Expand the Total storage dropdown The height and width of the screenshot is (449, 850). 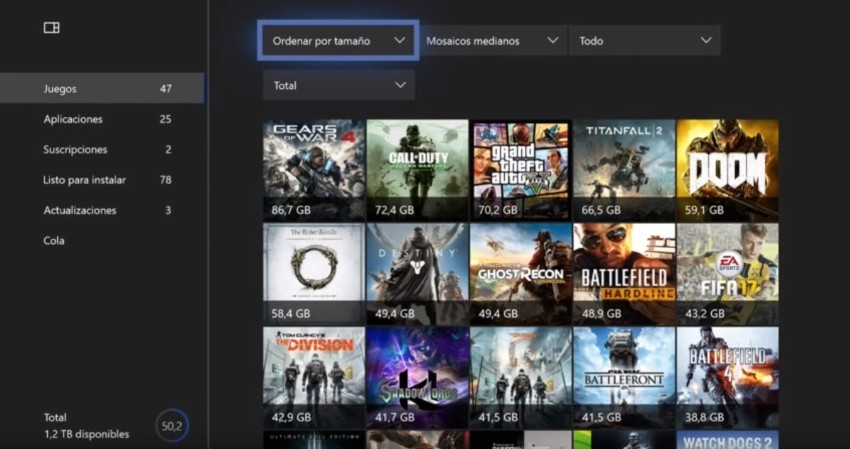(339, 85)
